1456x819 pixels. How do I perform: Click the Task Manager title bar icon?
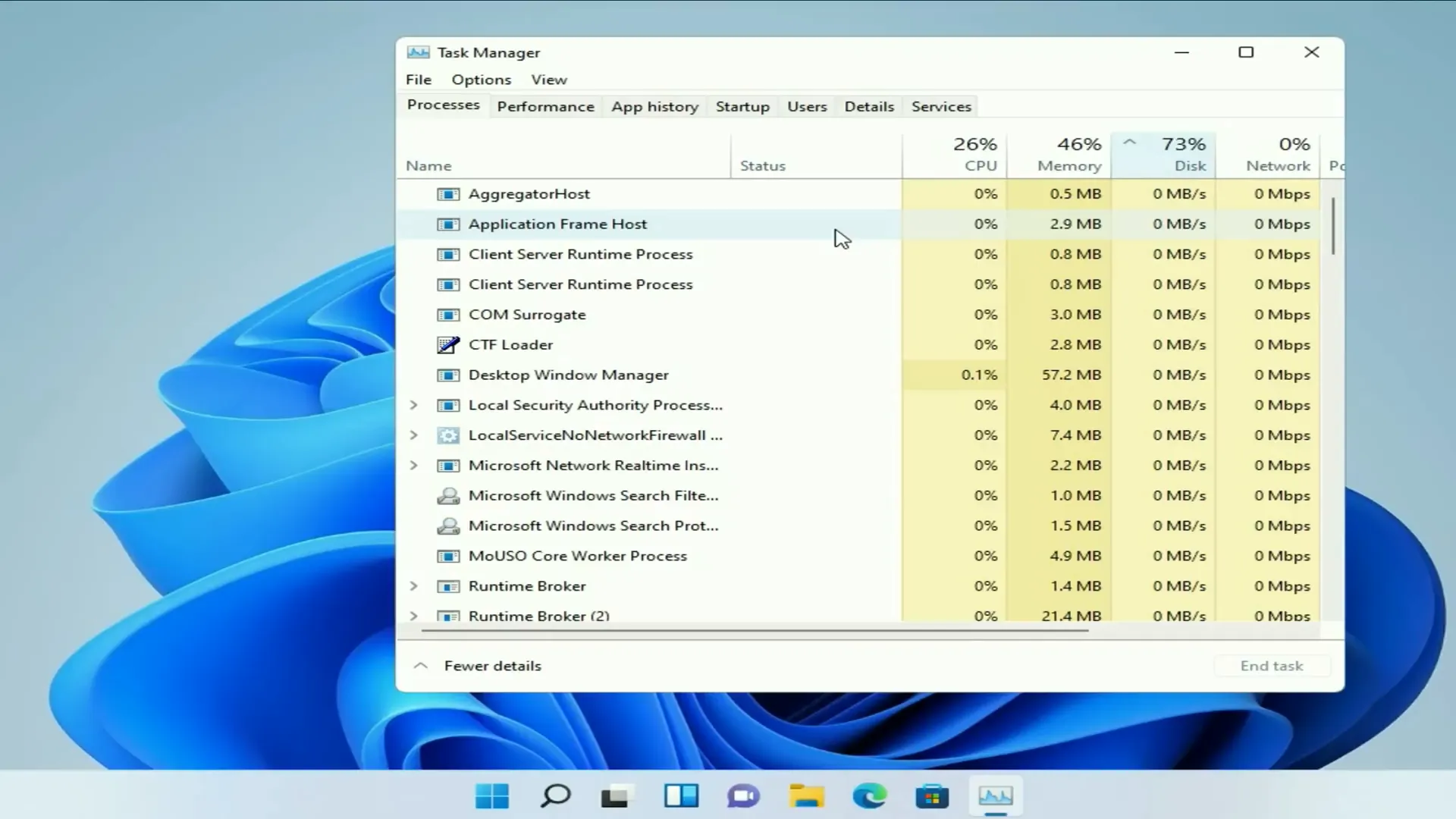tap(418, 52)
